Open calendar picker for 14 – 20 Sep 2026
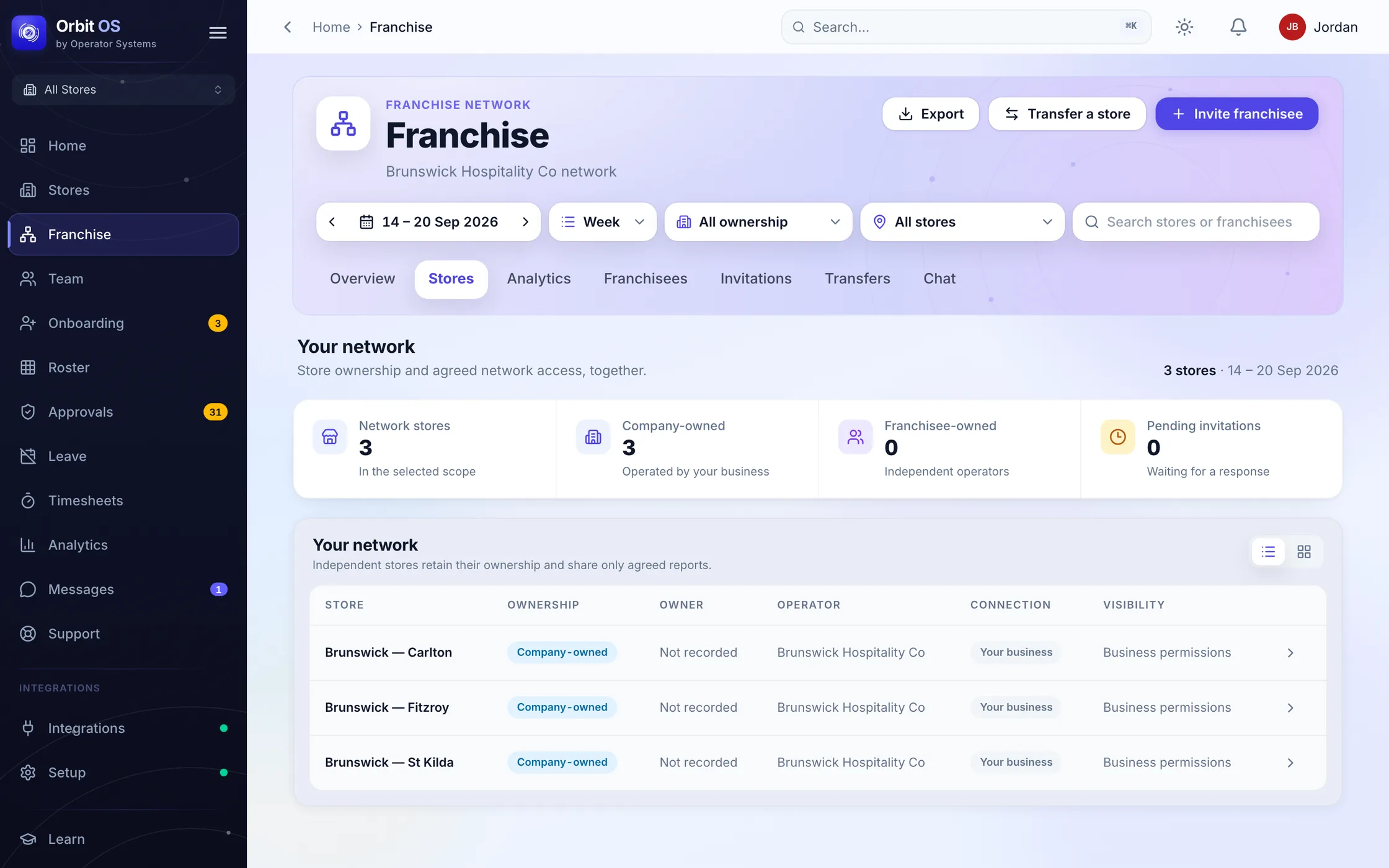The width and height of the screenshot is (1389, 868). 429,222
